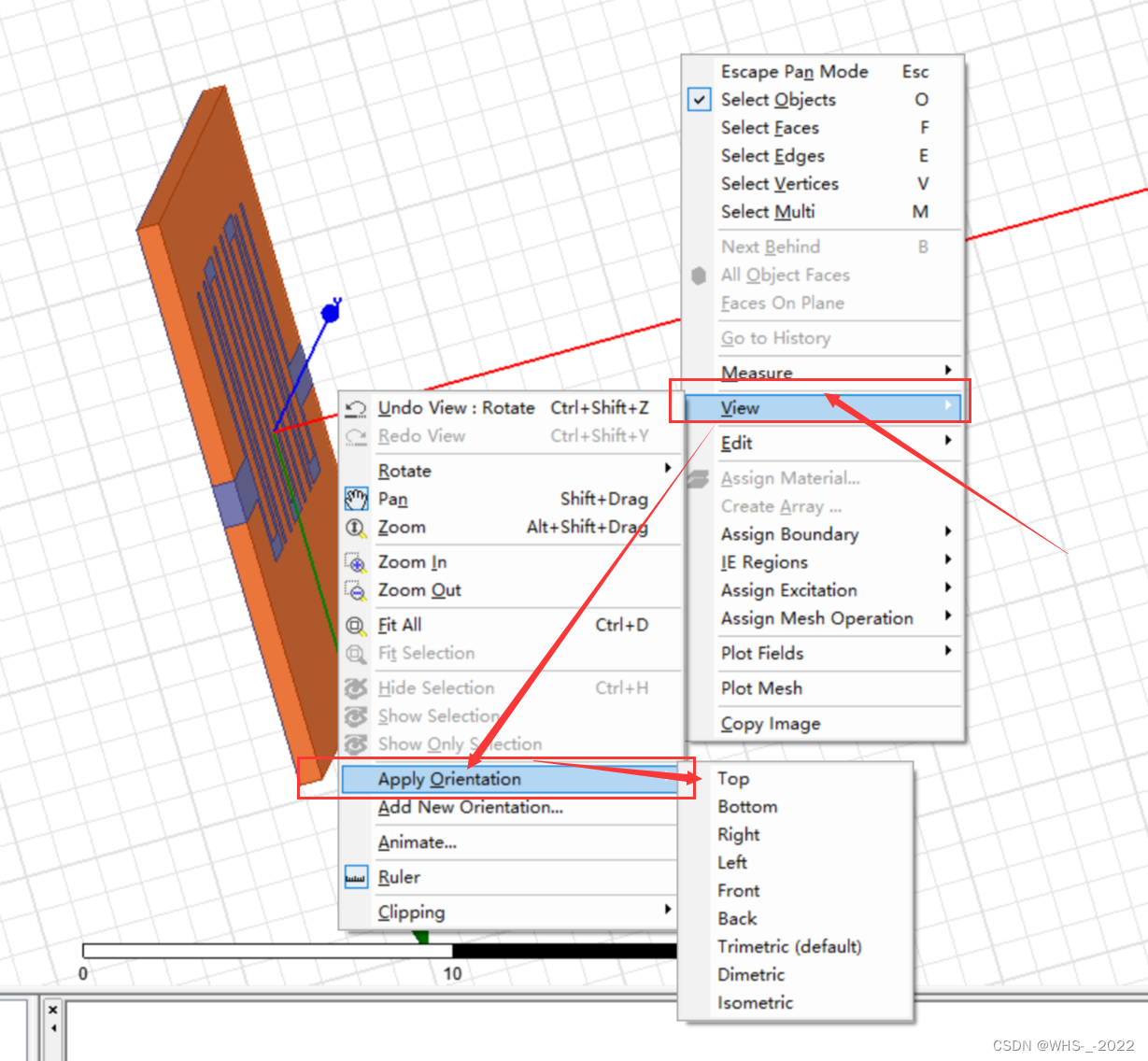Toggle the Select Objects checkmark

tap(700, 99)
